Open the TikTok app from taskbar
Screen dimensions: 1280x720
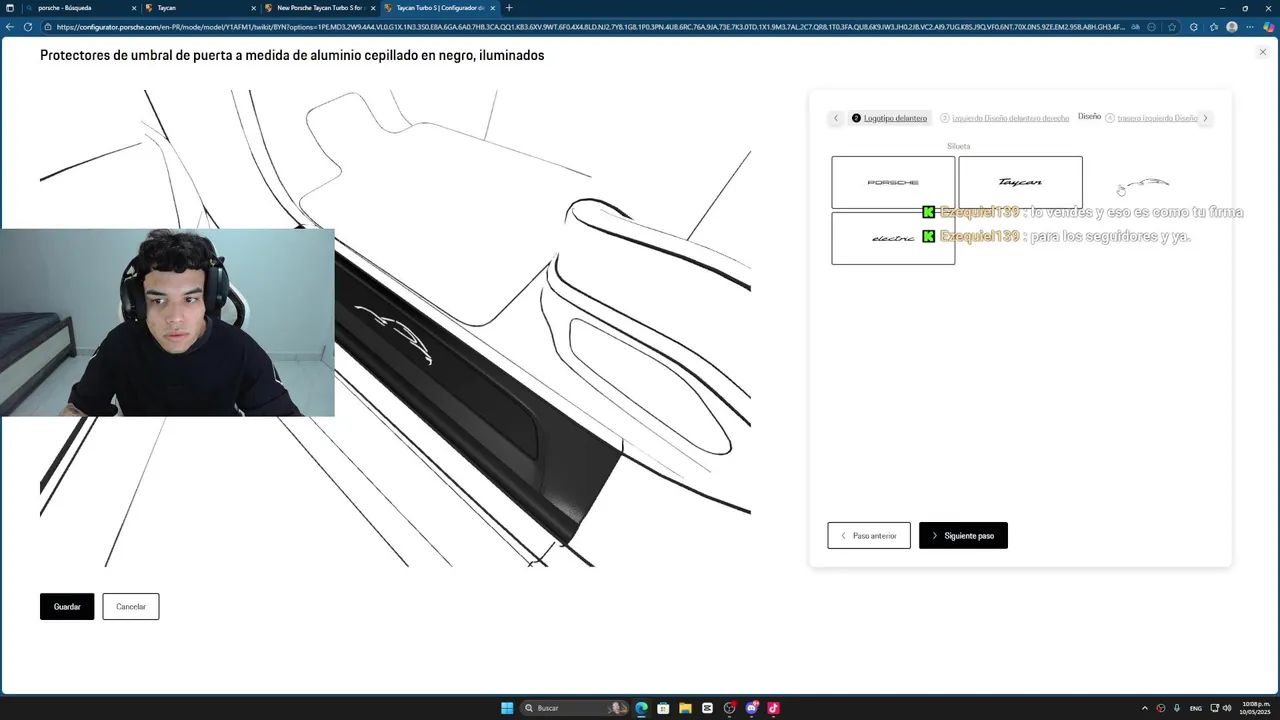pyautogui.click(x=773, y=708)
